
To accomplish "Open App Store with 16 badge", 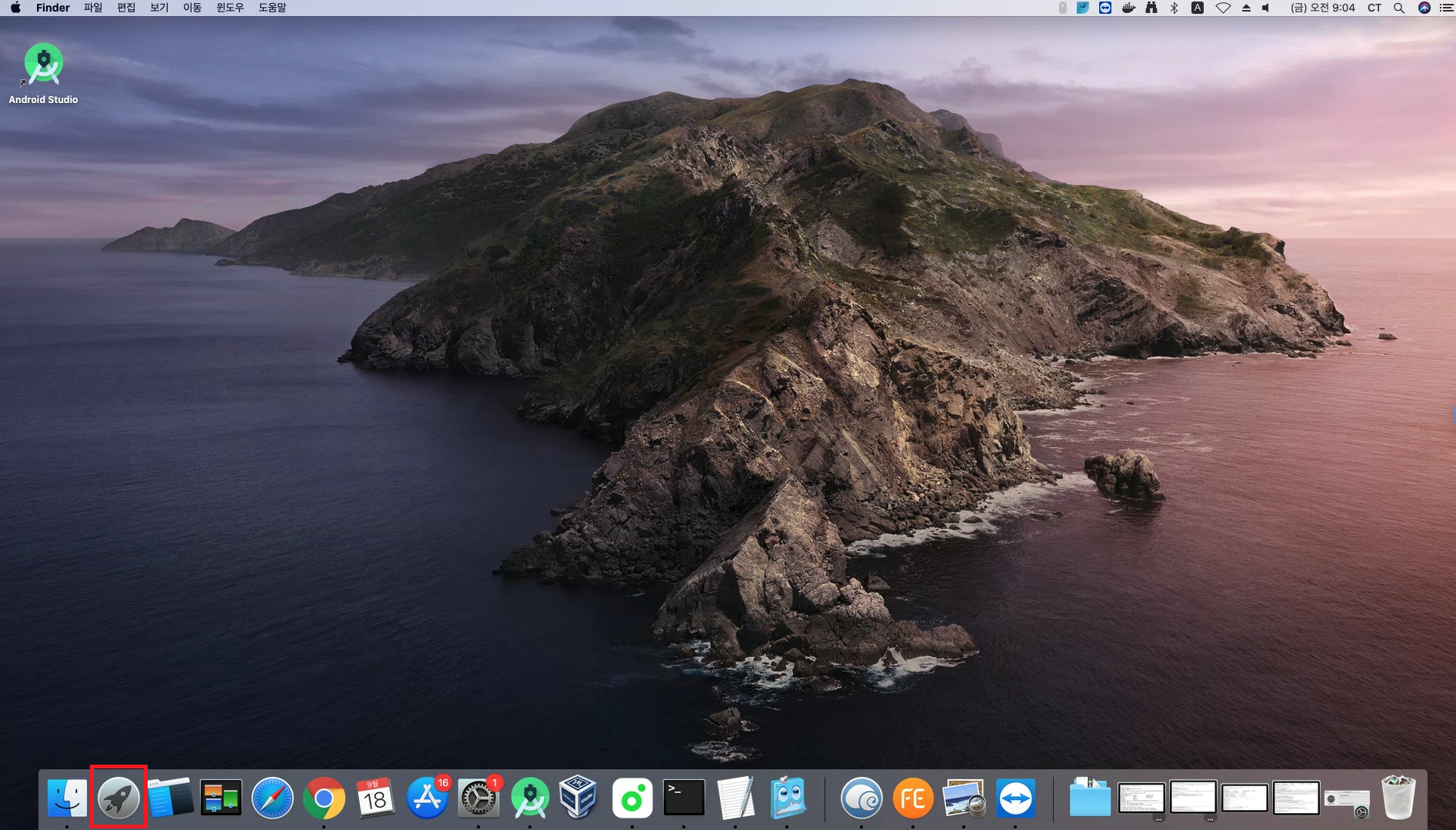I will coord(427,798).
